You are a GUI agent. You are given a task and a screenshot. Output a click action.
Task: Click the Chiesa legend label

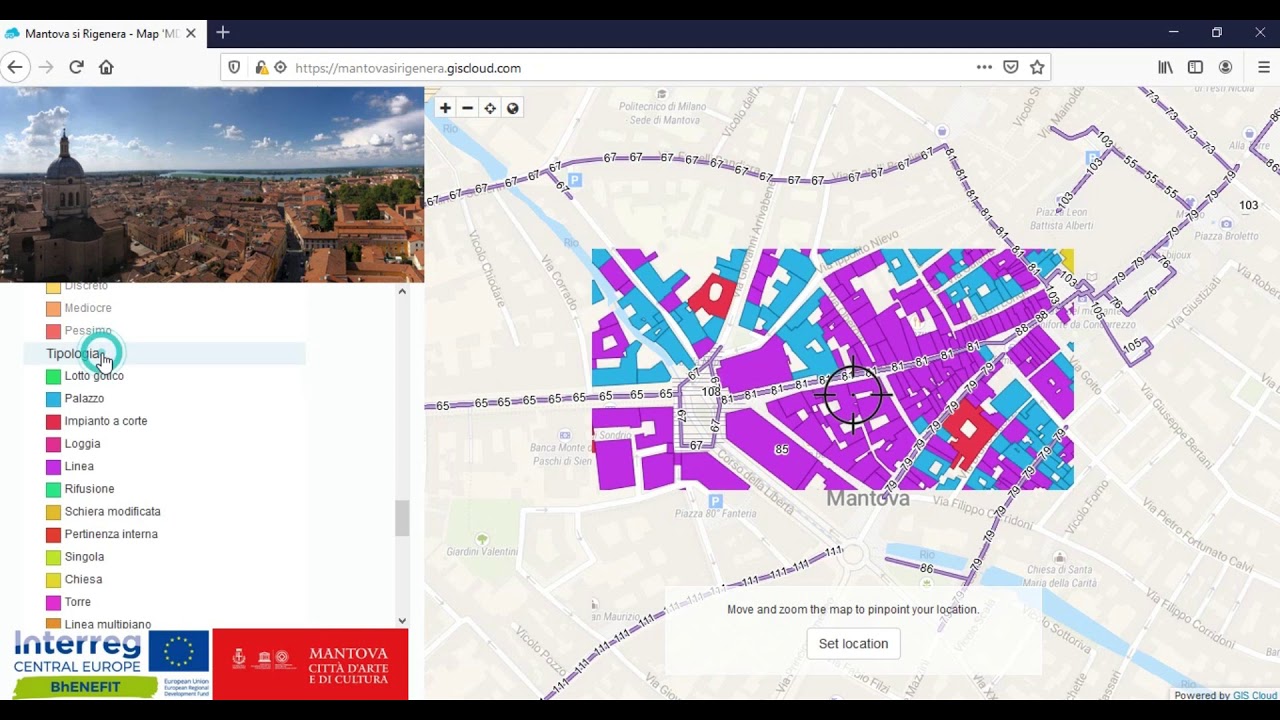tap(83, 579)
